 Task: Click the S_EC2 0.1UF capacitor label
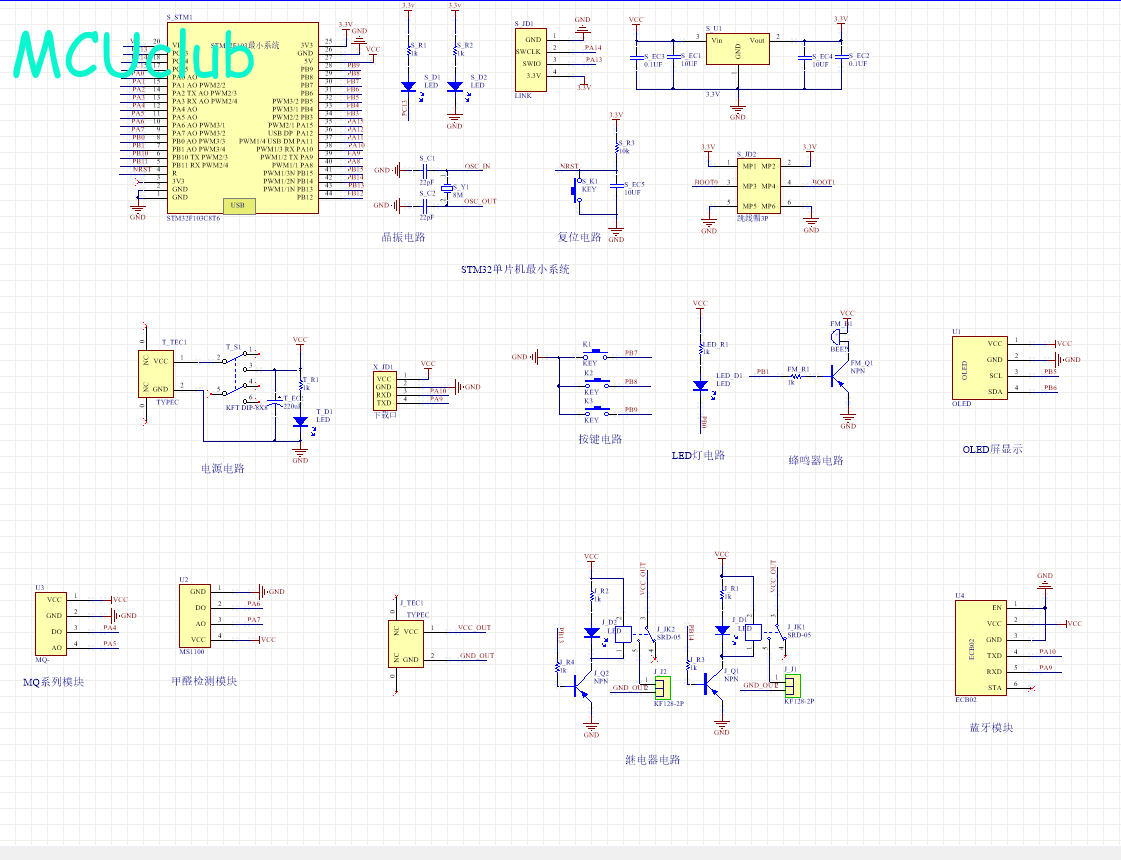click(x=858, y=59)
